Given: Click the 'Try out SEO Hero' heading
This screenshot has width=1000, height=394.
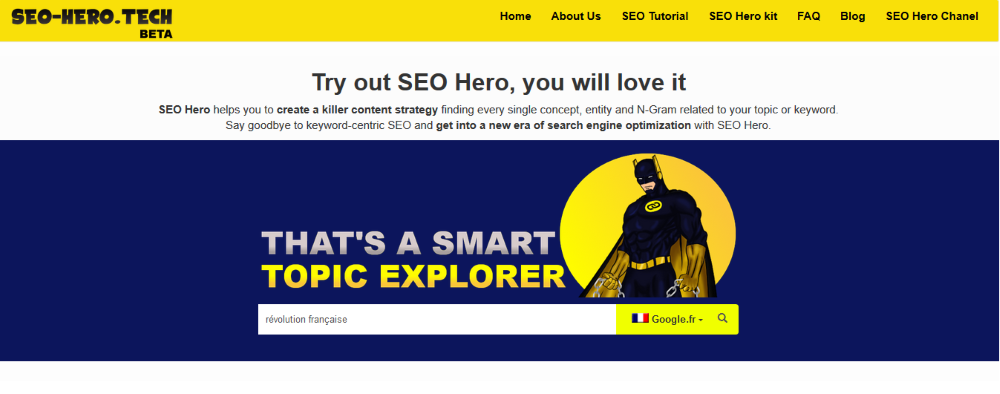Looking at the screenshot, I should coord(499,83).
